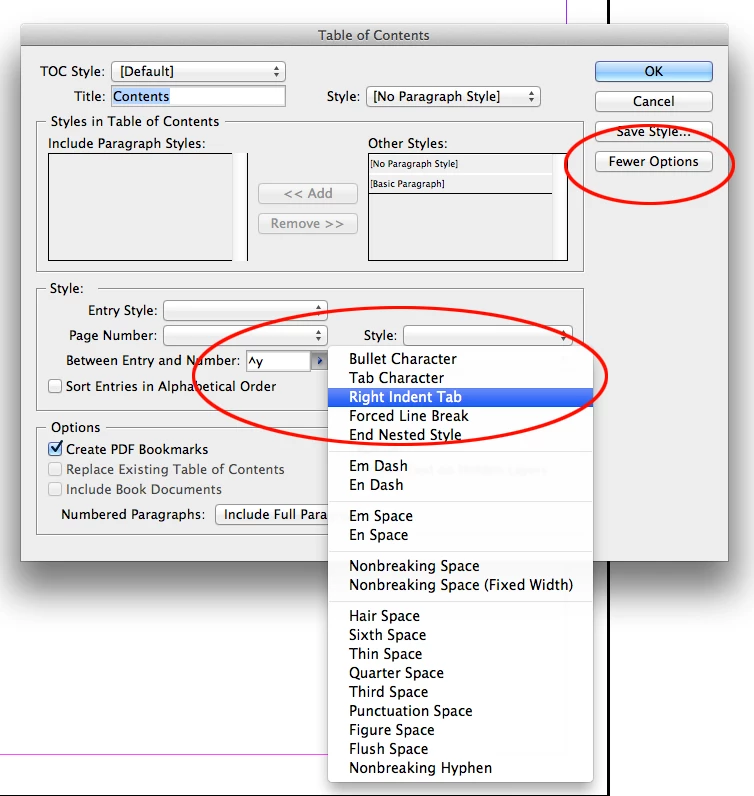This screenshot has height=796, width=754.
Task: Select Figure Space from the menu
Action: tap(460, 730)
